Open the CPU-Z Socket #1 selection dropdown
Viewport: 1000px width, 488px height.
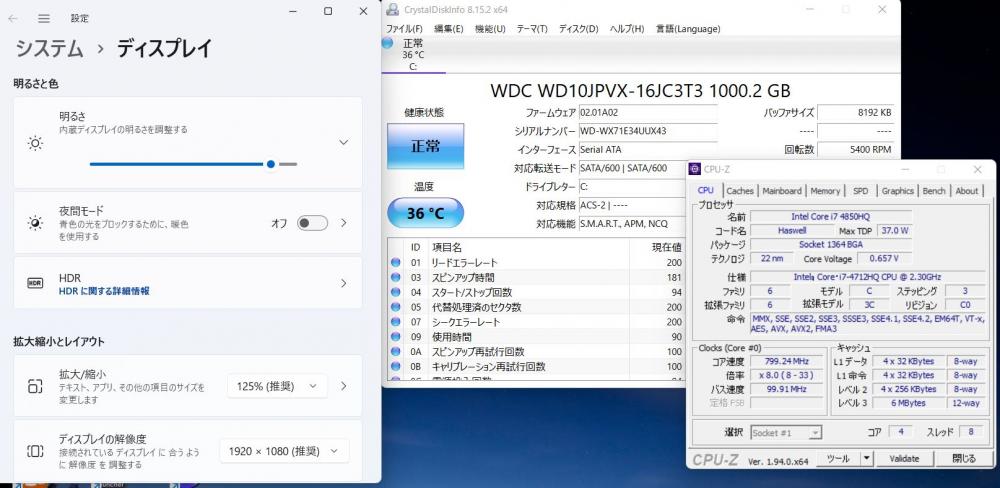(786, 433)
